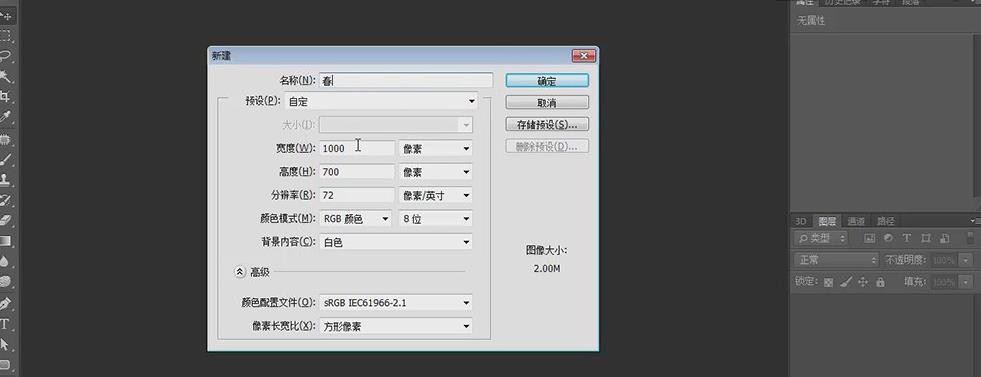
Task: Select the Rectangular Marquee tool
Action: 5,36
